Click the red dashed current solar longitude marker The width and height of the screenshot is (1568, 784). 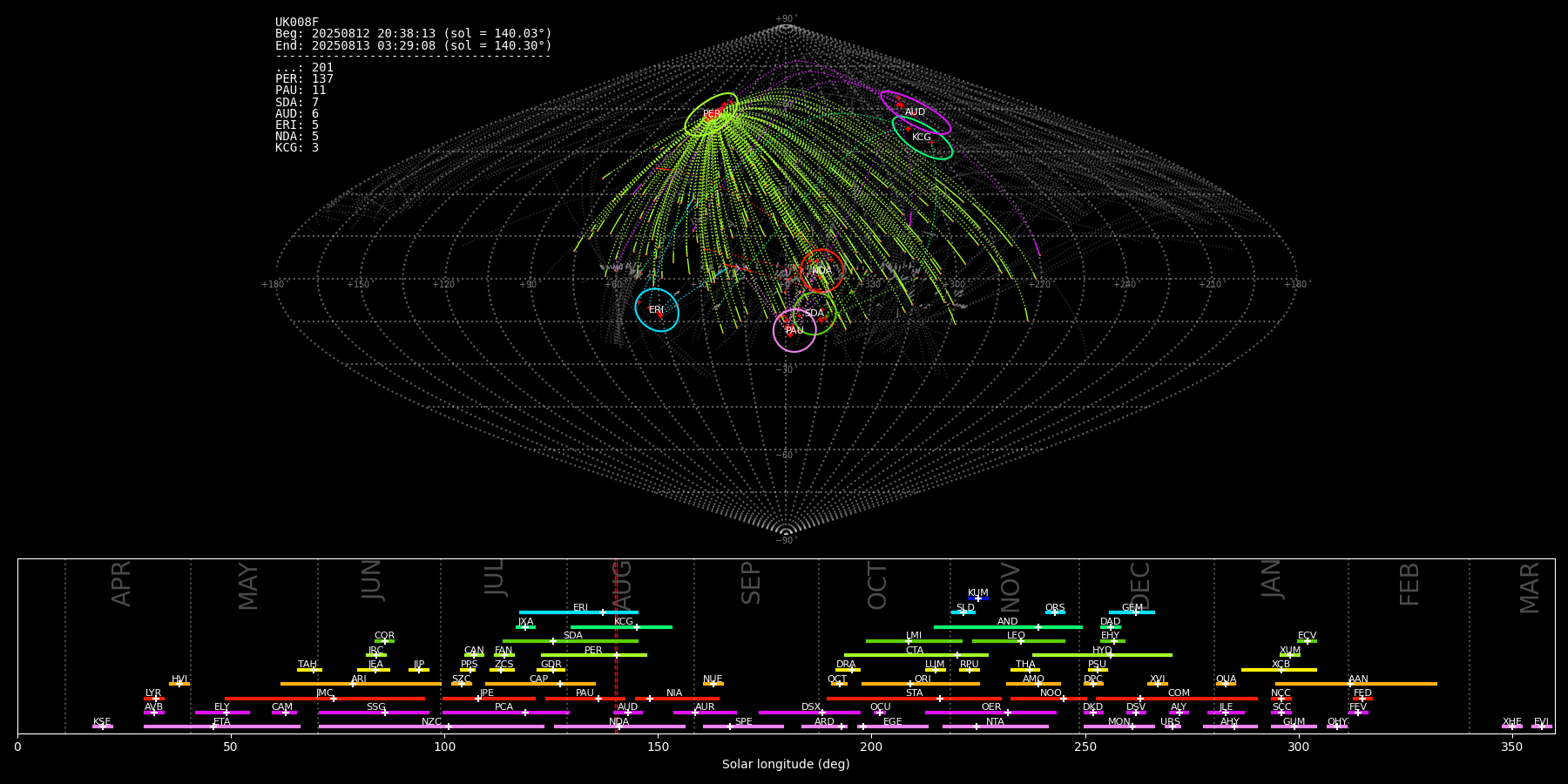click(x=616, y=645)
